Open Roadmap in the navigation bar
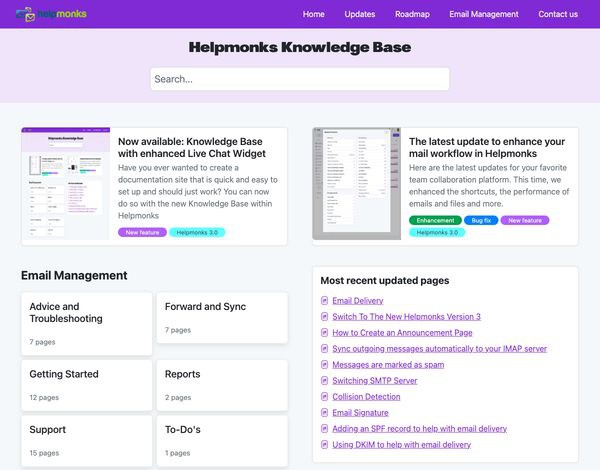The height and width of the screenshot is (470, 600). click(x=412, y=14)
